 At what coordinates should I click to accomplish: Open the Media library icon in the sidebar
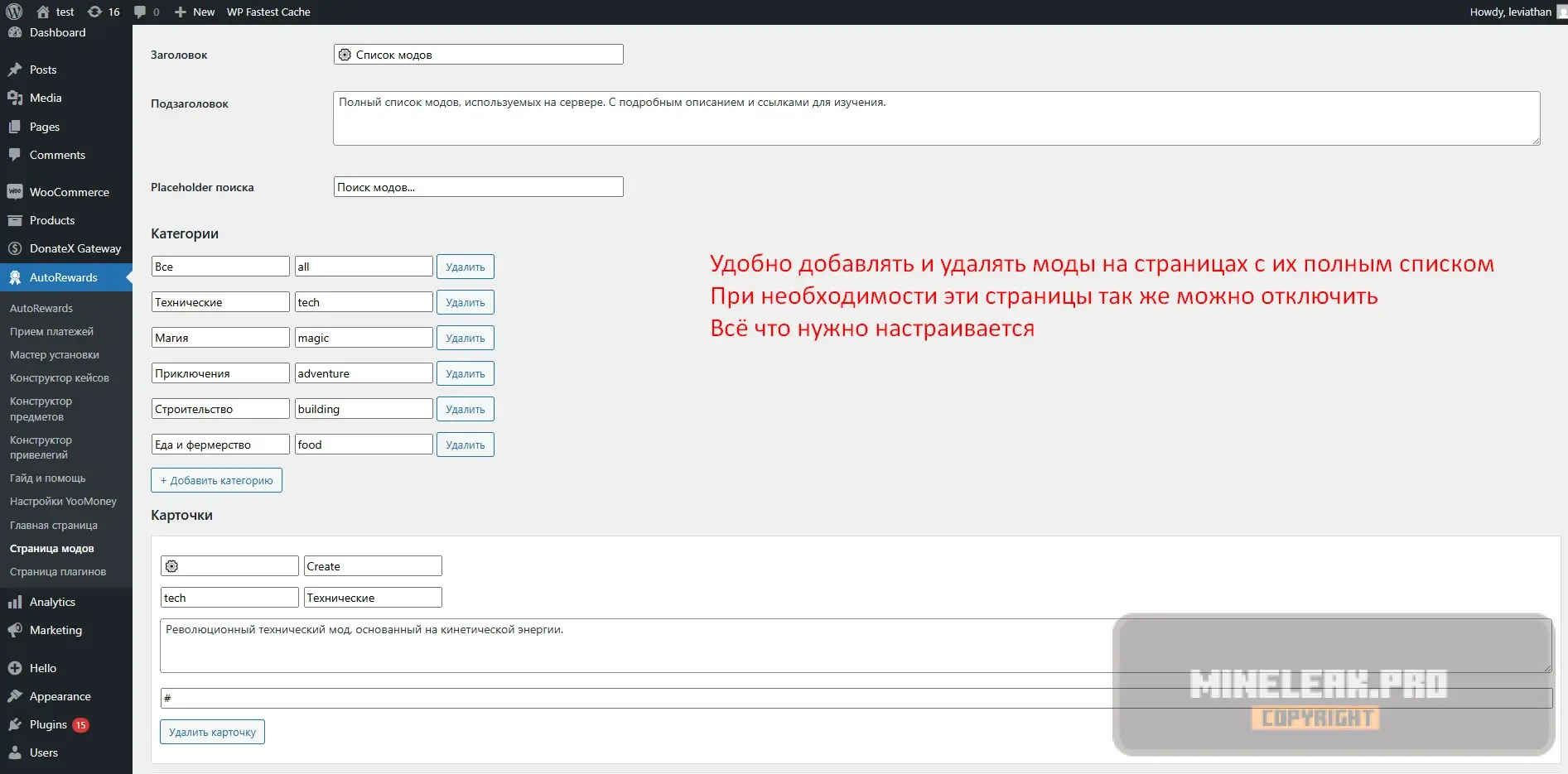pos(15,98)
